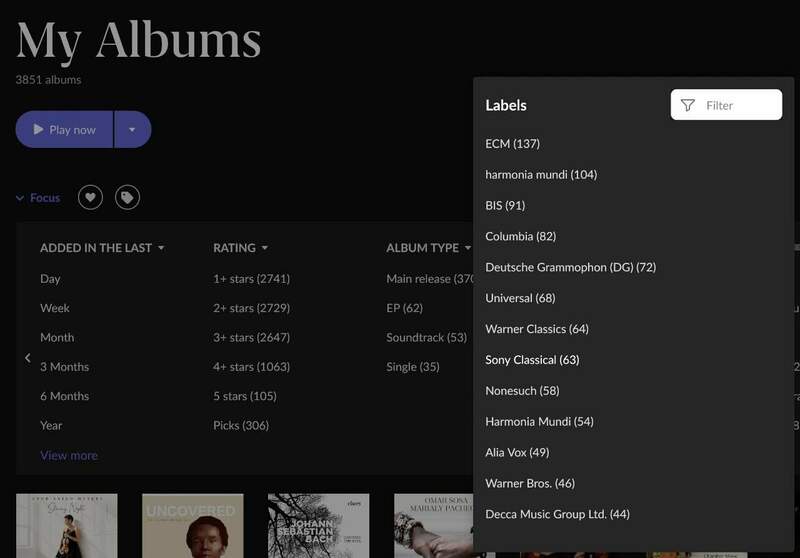Viewport: 800px width, 558px height.
Task: Open the Play now dropdown arrow
Action: pos(132,130)
